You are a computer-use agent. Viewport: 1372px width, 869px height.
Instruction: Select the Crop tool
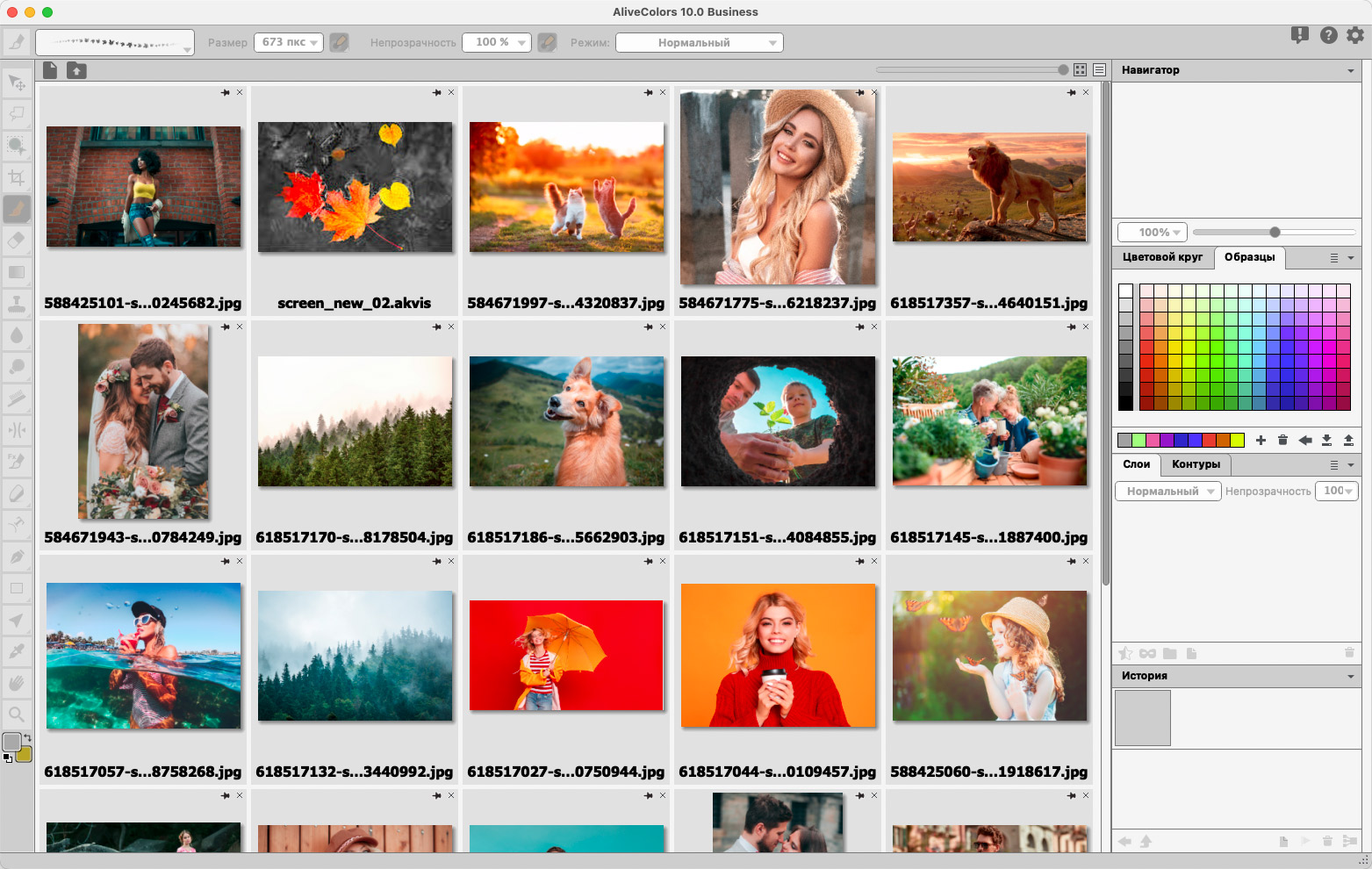coord(17,178)
